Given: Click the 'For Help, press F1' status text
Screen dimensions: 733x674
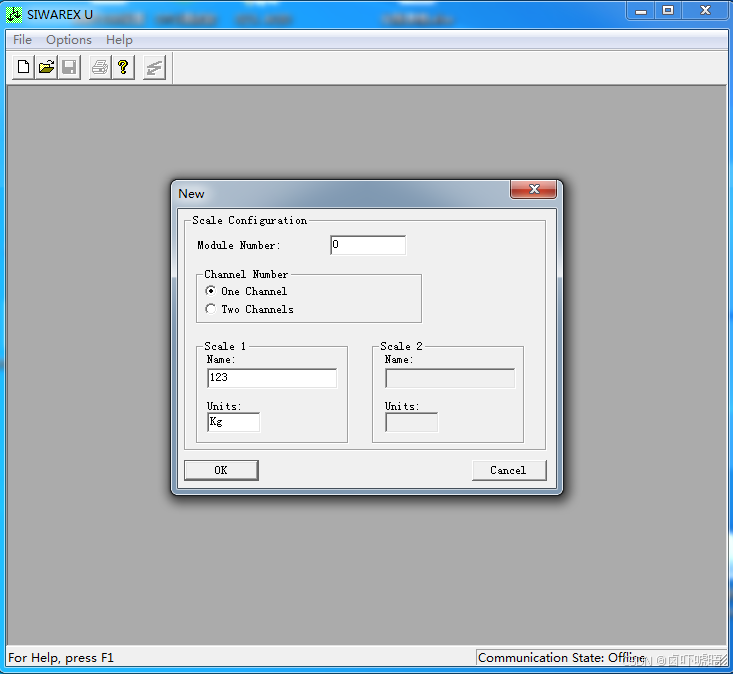Looking at the screenshot, I should coord(61,658).
